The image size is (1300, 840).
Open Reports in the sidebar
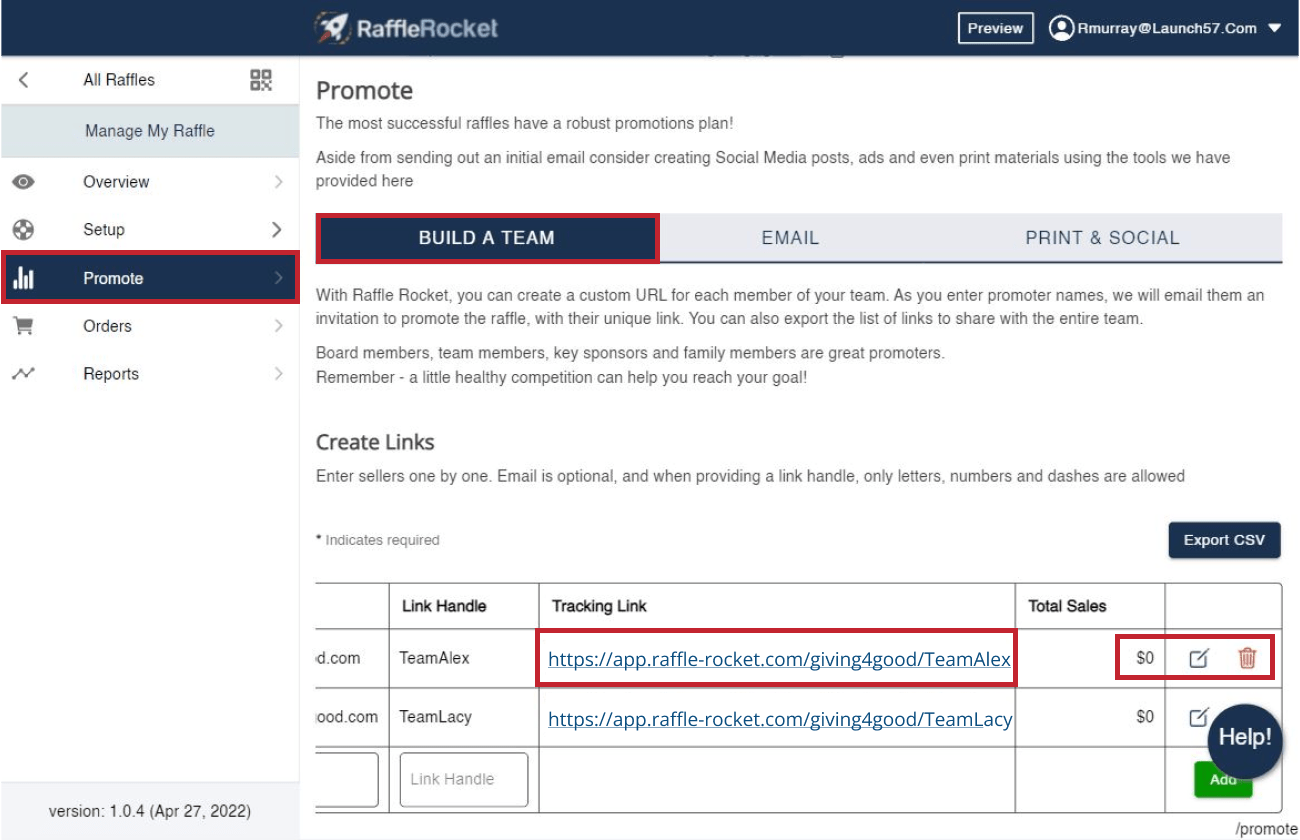(x=150, y=374)
